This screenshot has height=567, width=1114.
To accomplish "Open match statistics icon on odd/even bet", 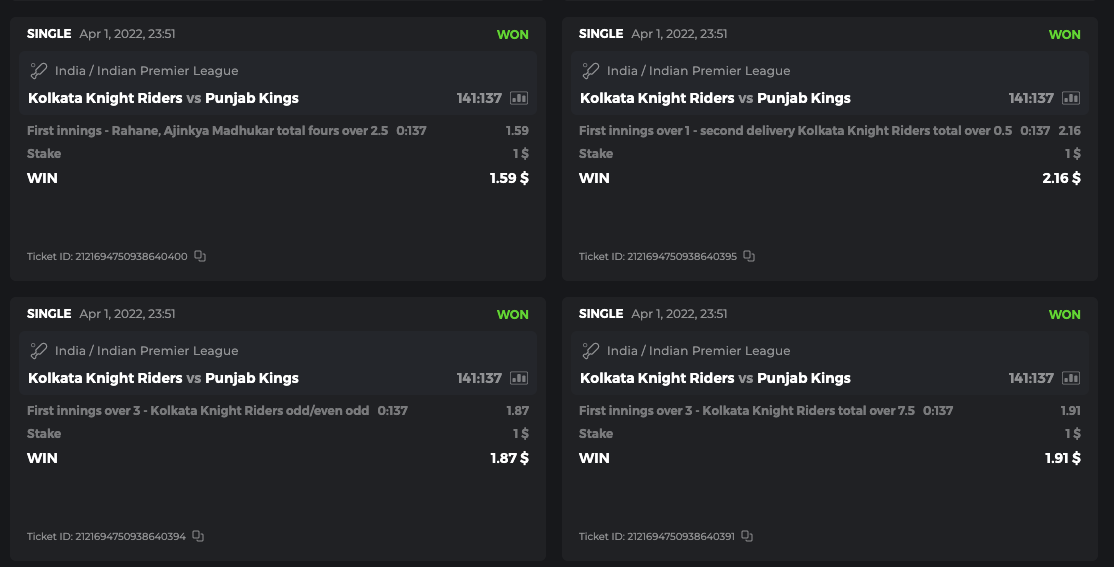I will [x=519, y=378].
